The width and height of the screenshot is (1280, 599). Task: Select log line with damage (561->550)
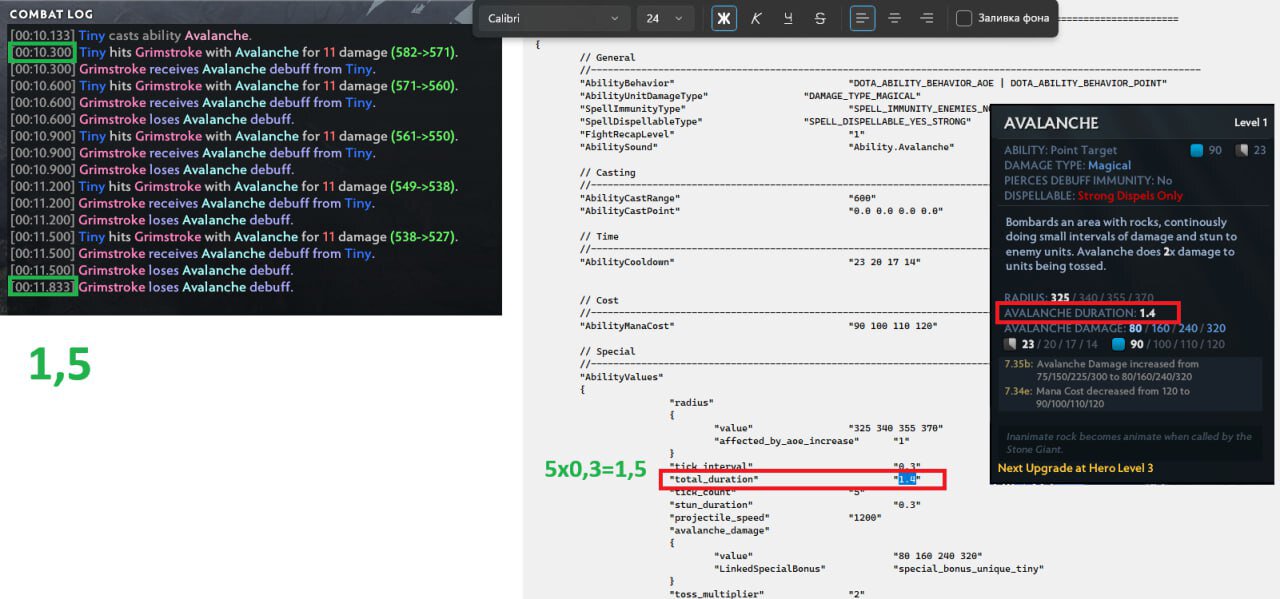(234, 136)
